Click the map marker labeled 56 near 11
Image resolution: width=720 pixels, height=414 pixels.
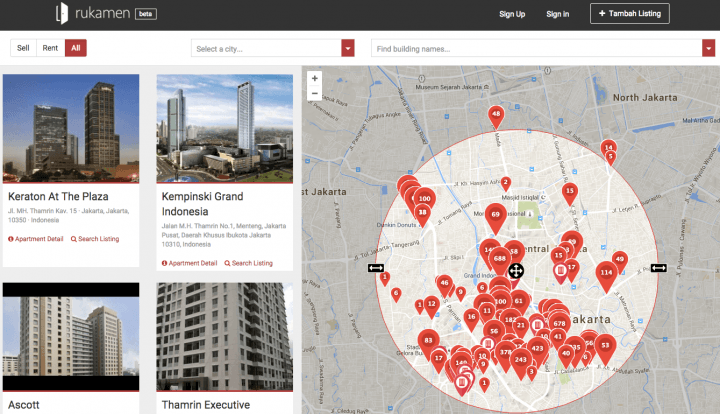494,332
